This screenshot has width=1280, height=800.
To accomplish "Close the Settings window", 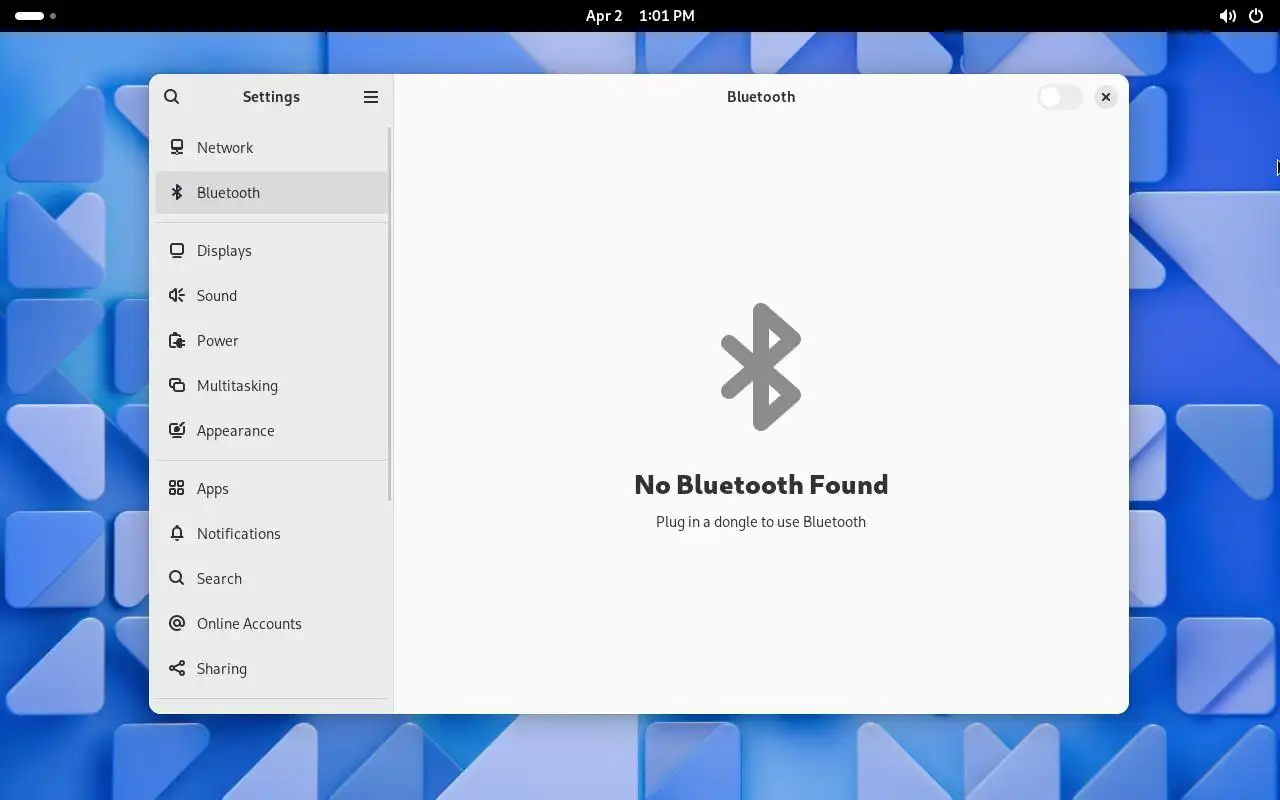I will 1105,97.
